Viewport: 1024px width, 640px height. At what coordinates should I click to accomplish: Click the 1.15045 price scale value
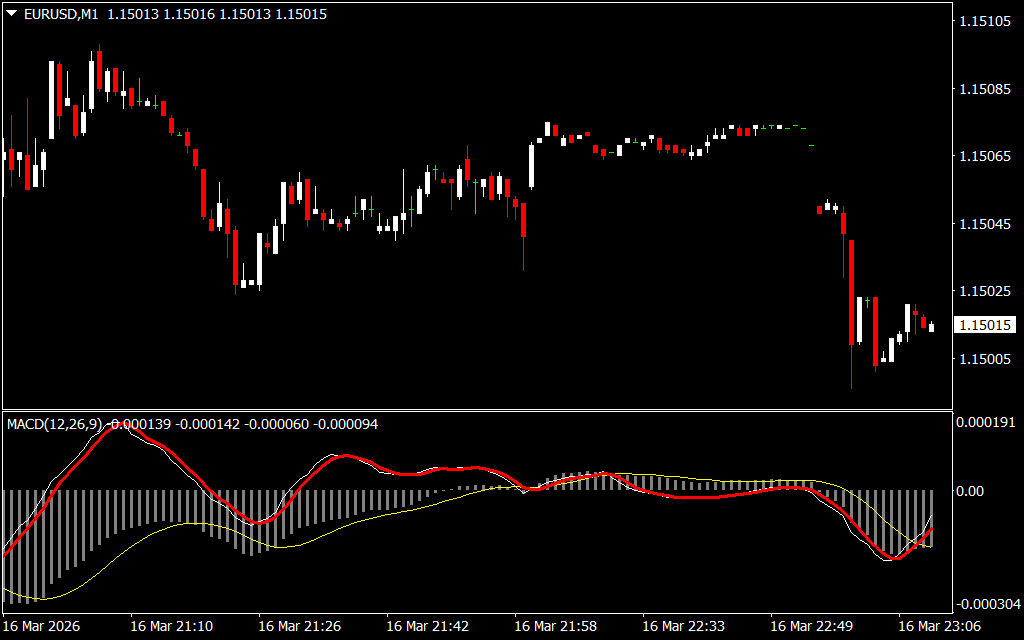point(987,224)
